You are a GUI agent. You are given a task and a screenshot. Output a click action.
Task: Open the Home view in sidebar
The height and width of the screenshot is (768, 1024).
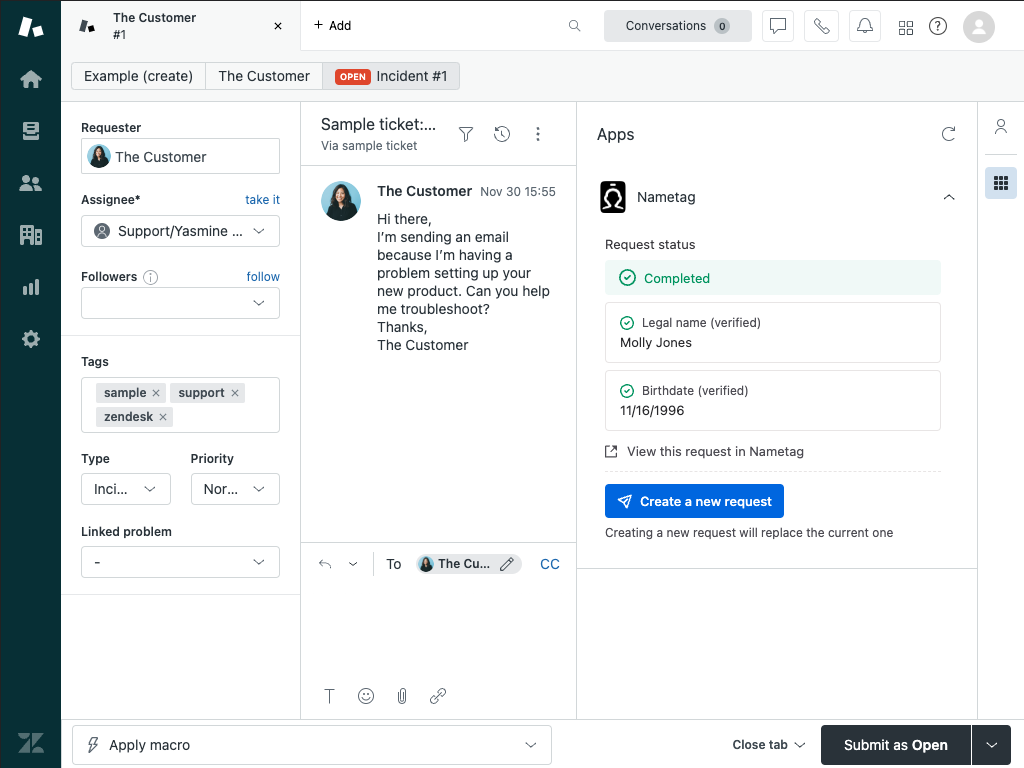pyautogui.click(x=30, y=79)
